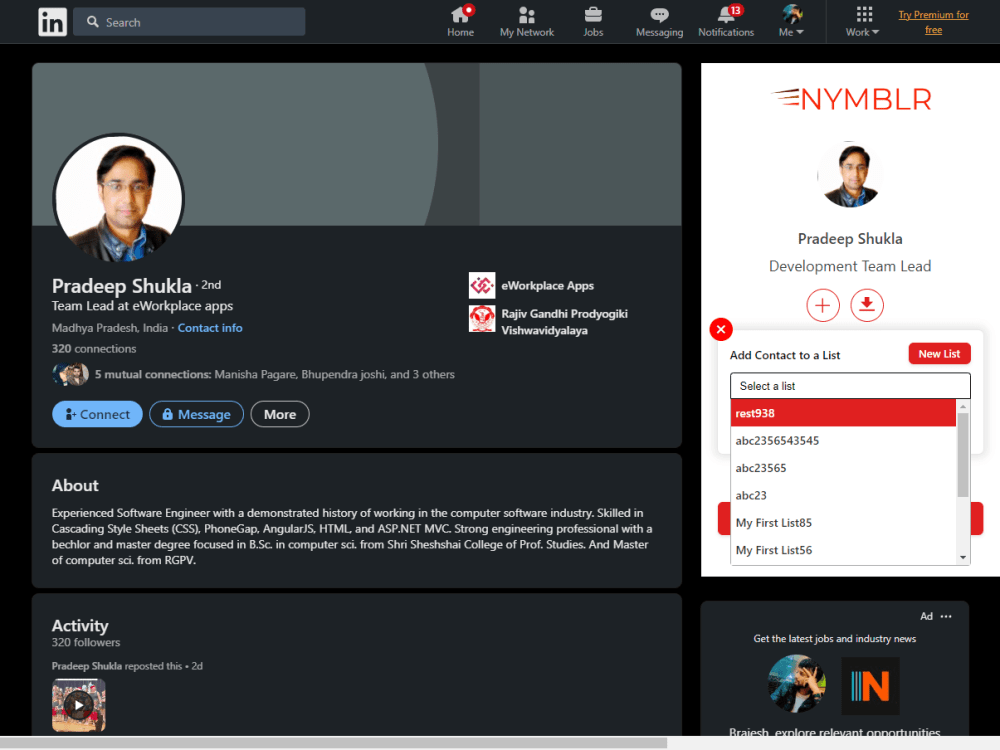The height and width of the screenshot is (750, 1000).
Task: Click the list dropdown scroll-down arrow
Action: [x=963, y=558]
